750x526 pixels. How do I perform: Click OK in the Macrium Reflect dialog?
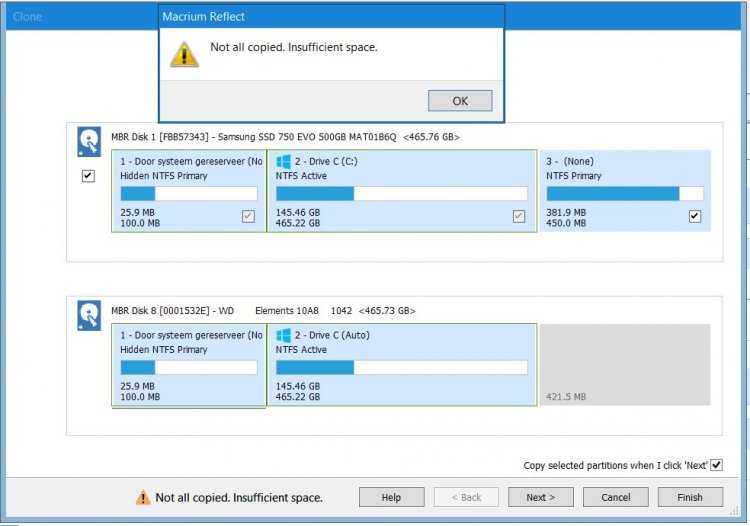coord(460,101)
